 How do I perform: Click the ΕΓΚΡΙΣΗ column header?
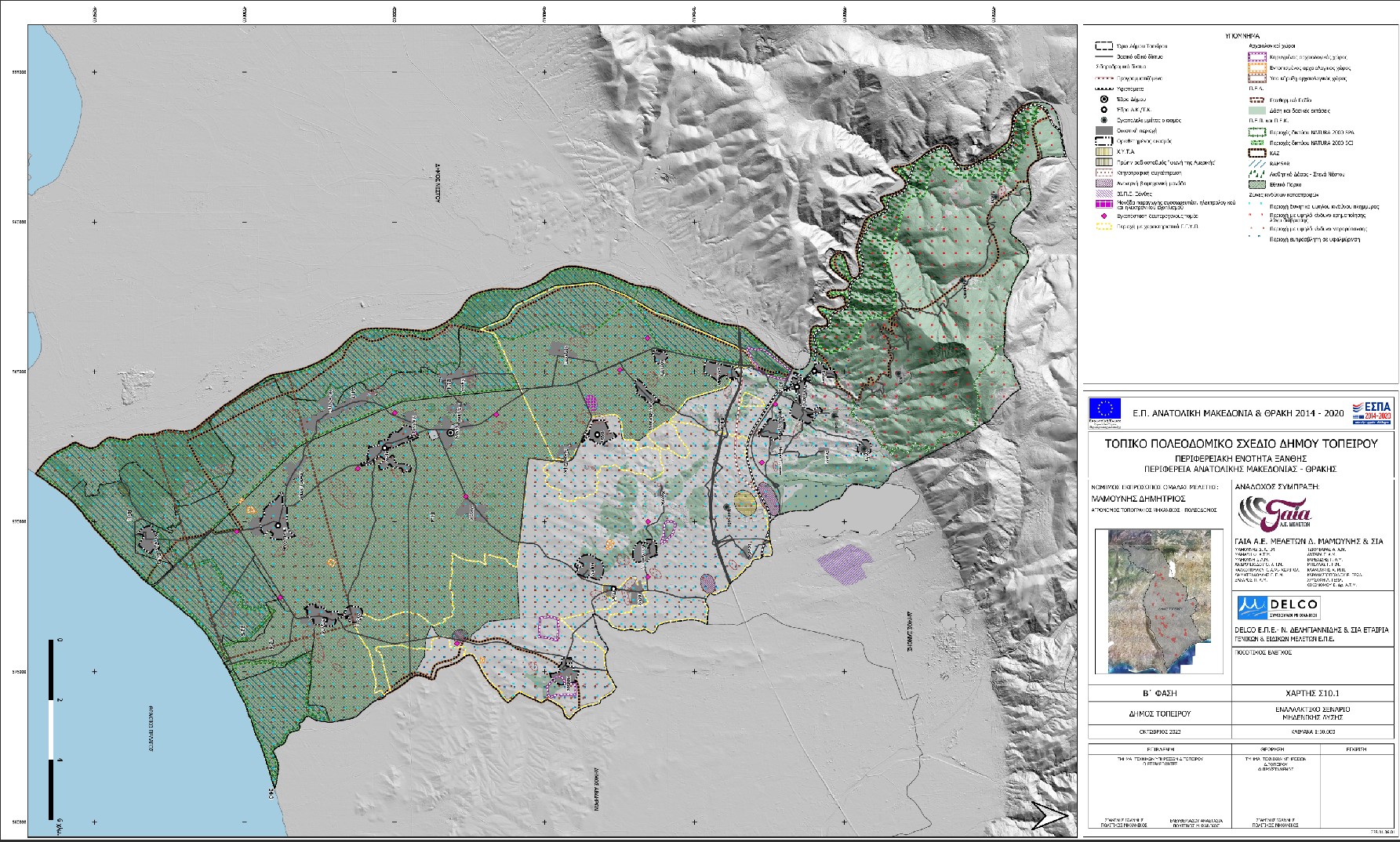[1357, 749]
